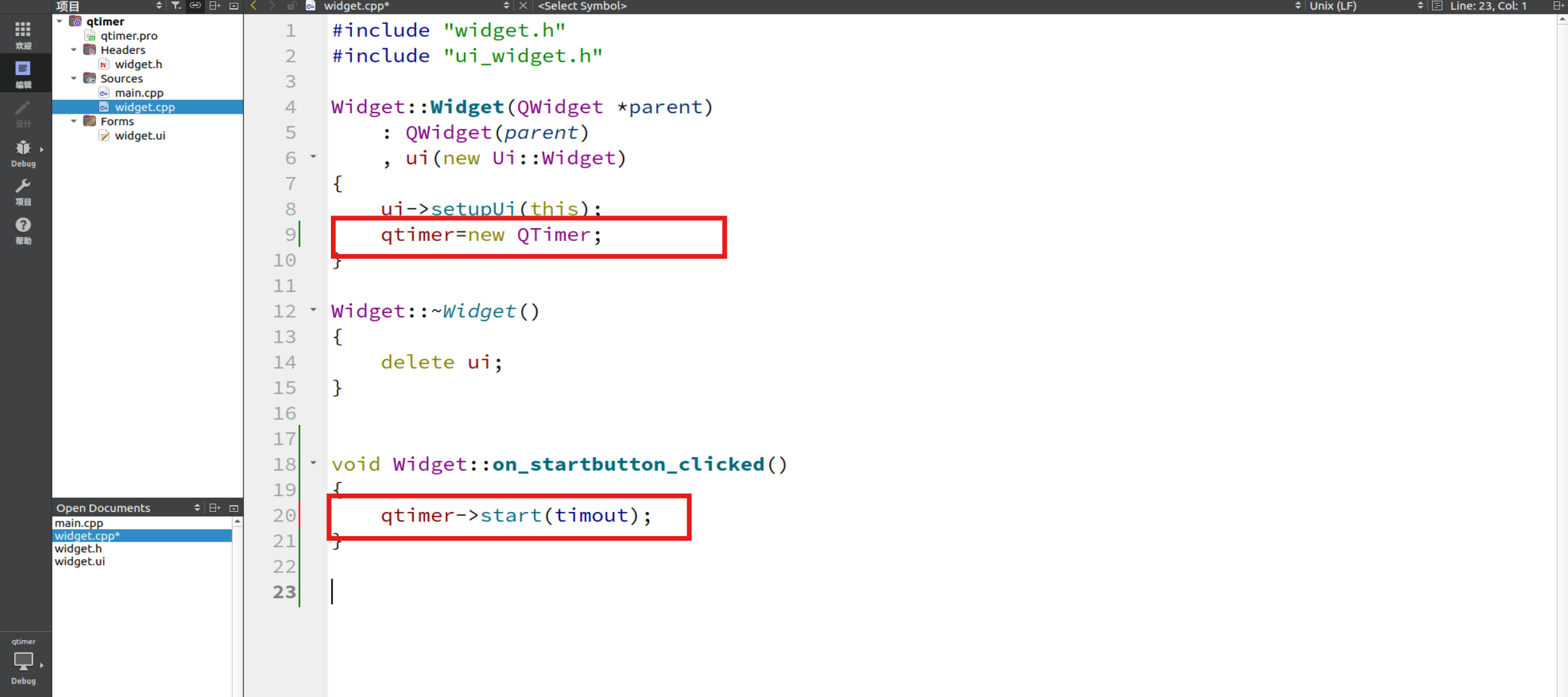Collapse the Sources folder in project tree
Screen dimensions: 1568x697
74,78
